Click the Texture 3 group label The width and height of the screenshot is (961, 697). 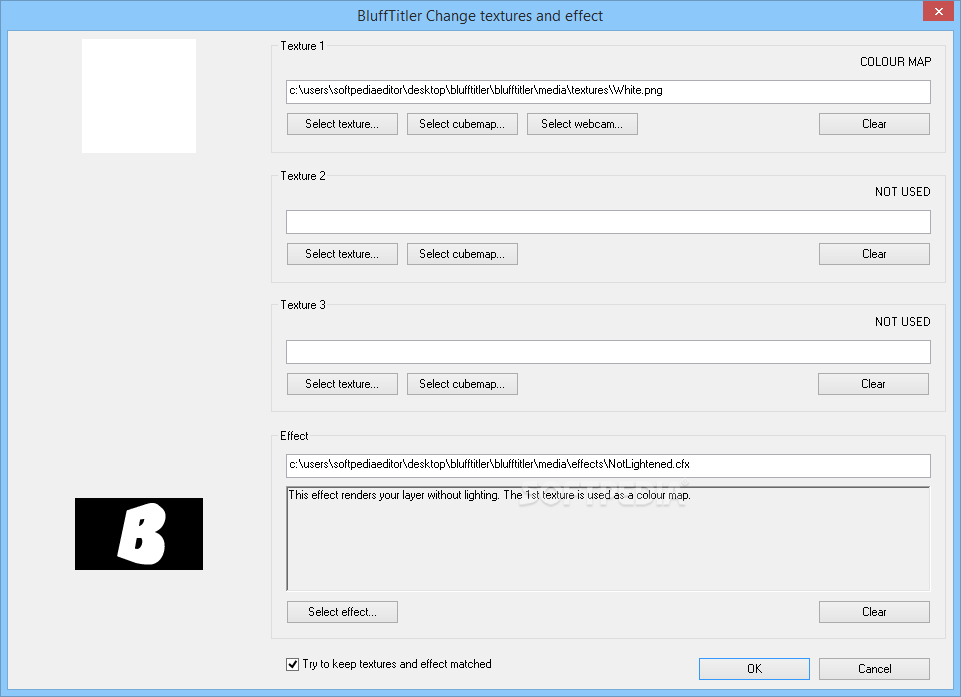click(303, 305)
